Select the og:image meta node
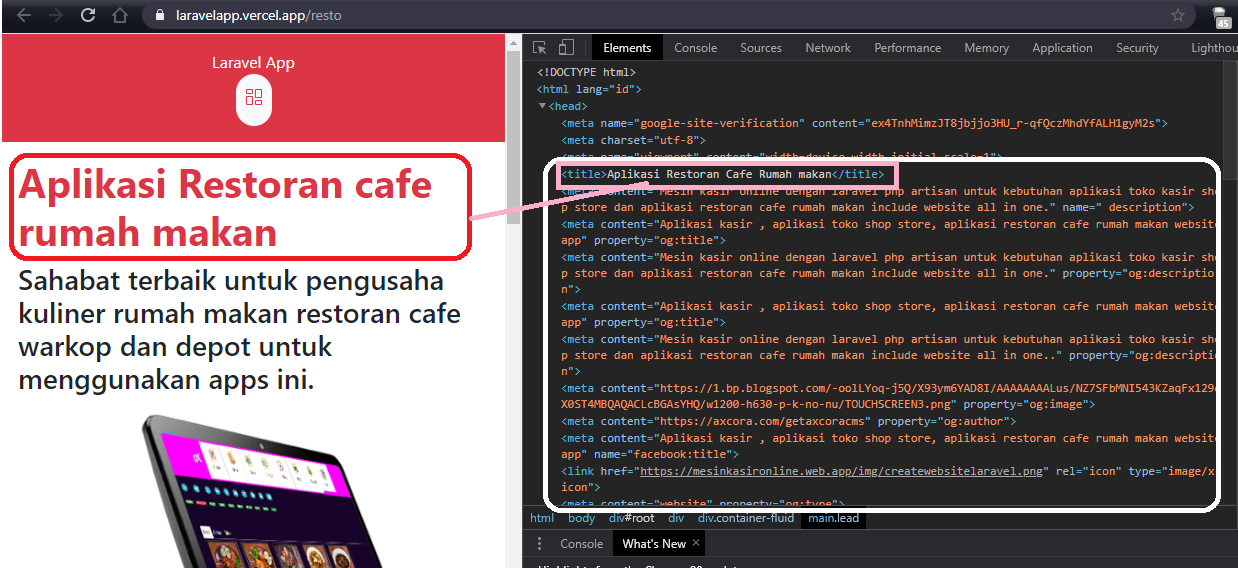The width and height of the screenshot is (1238, 568). (x=888, y=396)
